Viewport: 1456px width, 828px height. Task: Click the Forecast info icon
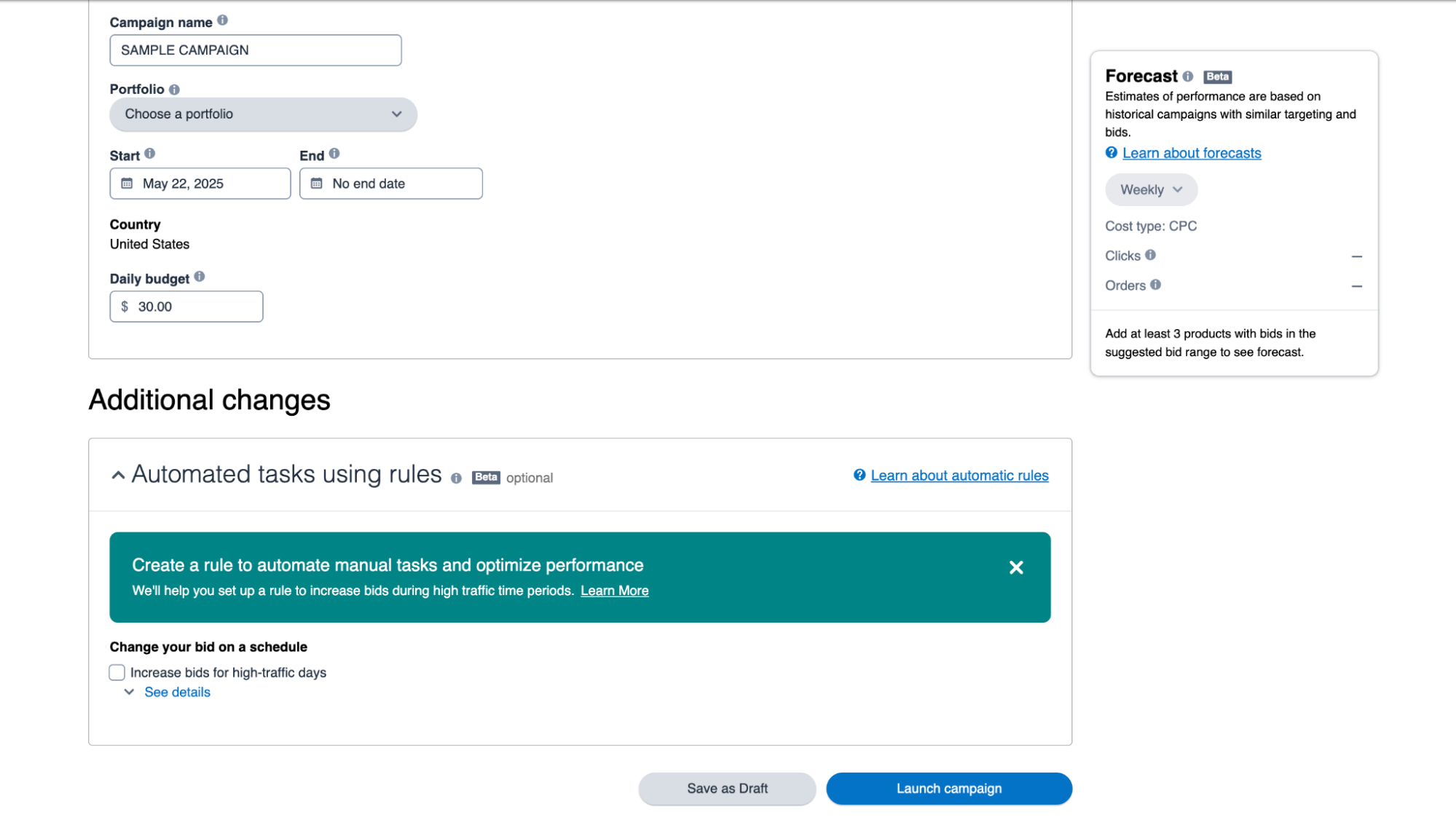[1188, 76]
